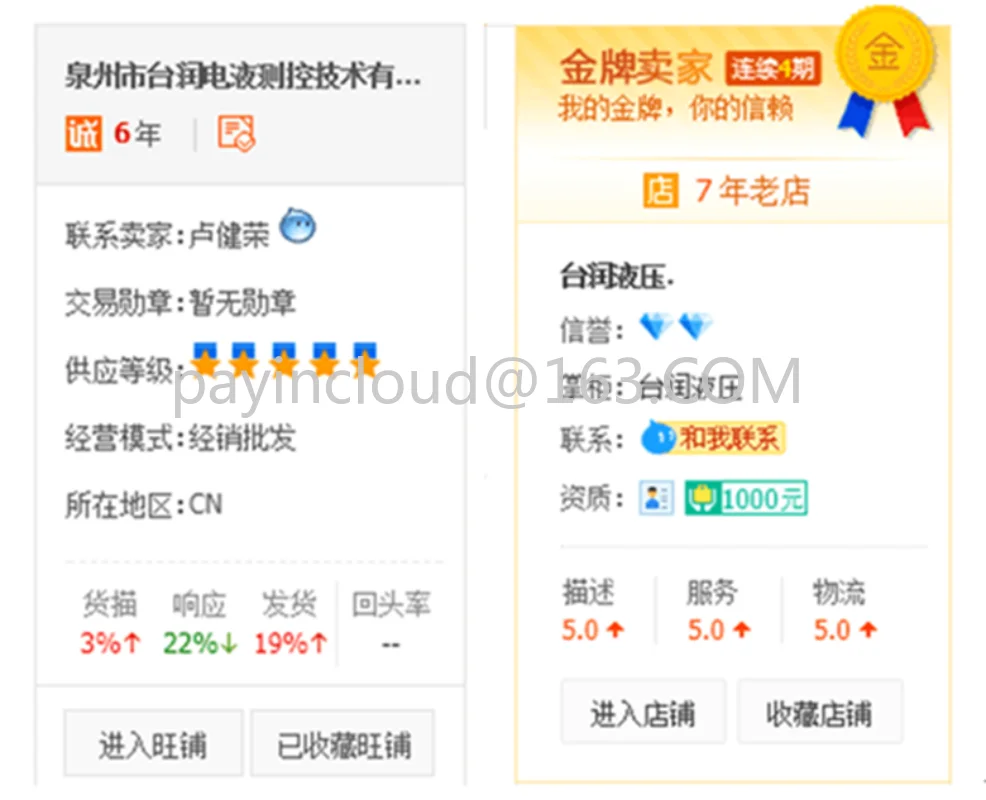Click the green 1000元 deposit badge
The width and height of the screenshot is (986, 800).
tap(746, 498)
